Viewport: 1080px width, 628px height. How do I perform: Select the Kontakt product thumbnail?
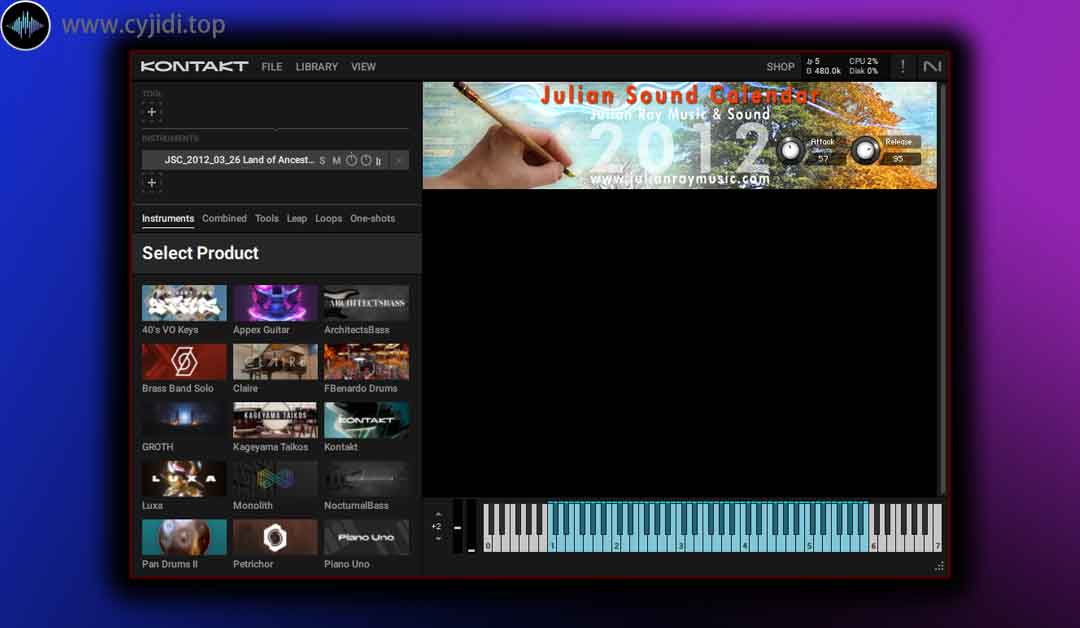[x=366, y=420]
